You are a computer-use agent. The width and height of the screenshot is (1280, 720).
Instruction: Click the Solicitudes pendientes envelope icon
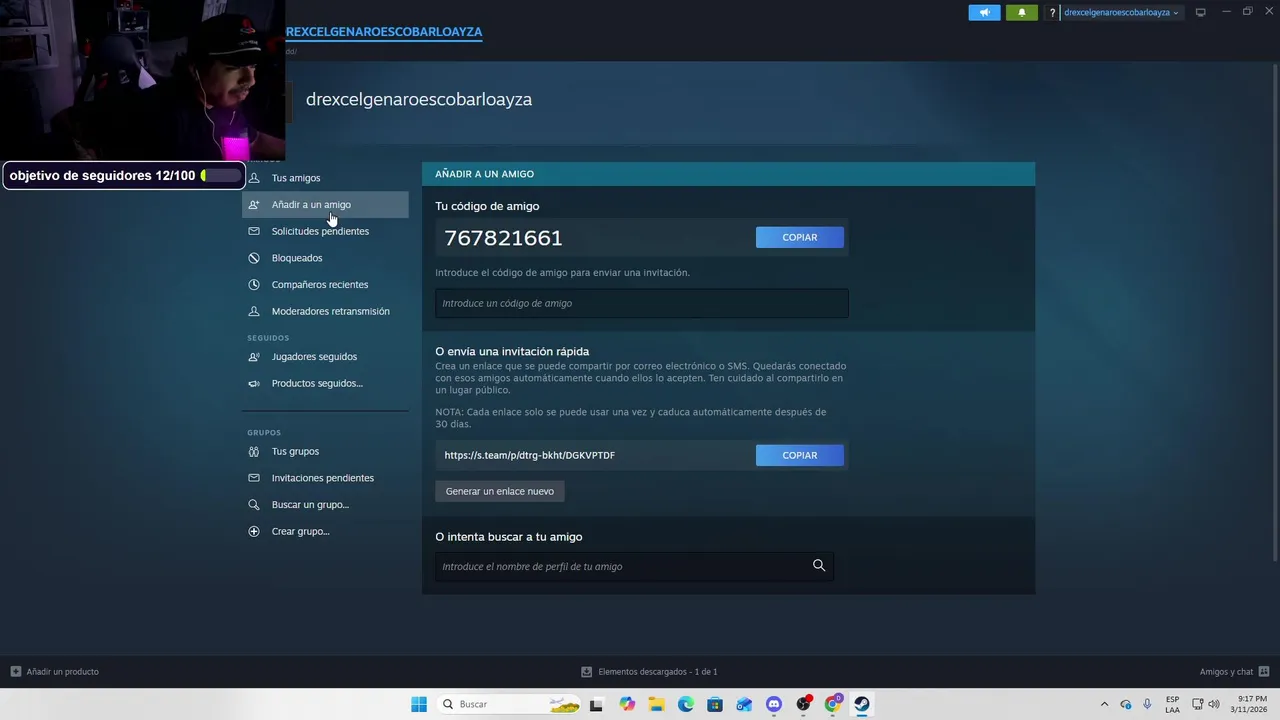(x=254, y=231)
